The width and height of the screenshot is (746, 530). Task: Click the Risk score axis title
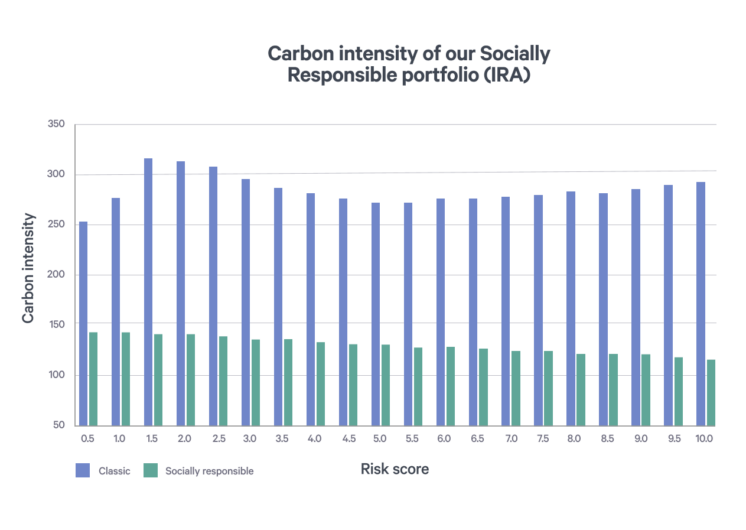point(394,468)
